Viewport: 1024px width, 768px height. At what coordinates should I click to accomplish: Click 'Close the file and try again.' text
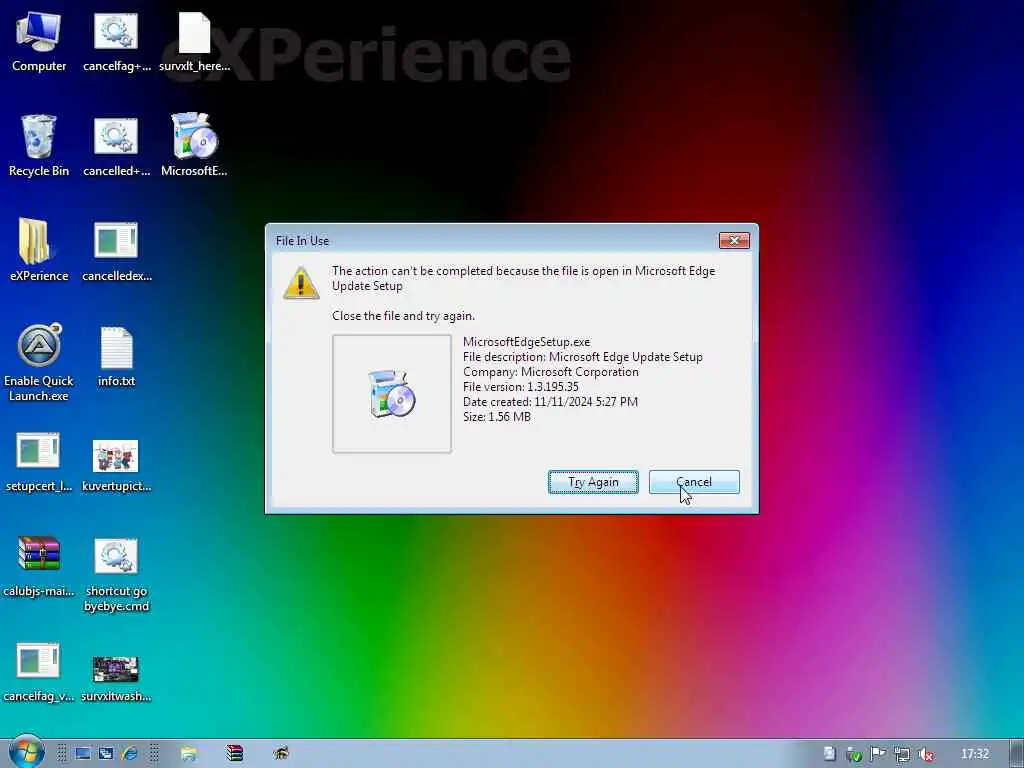[x=404, y=316]
